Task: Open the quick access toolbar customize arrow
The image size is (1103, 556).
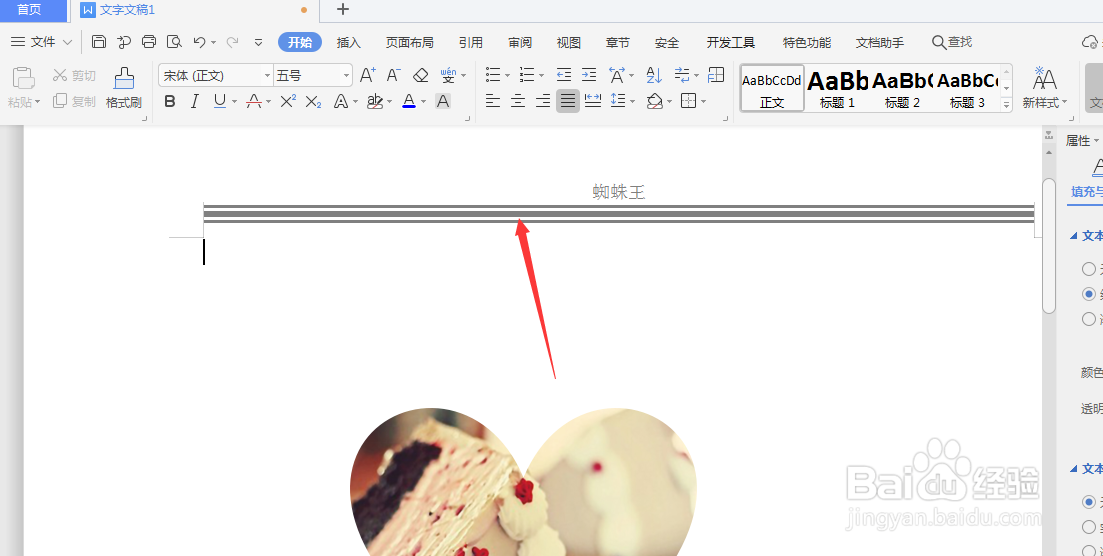Action: [258, 42]
